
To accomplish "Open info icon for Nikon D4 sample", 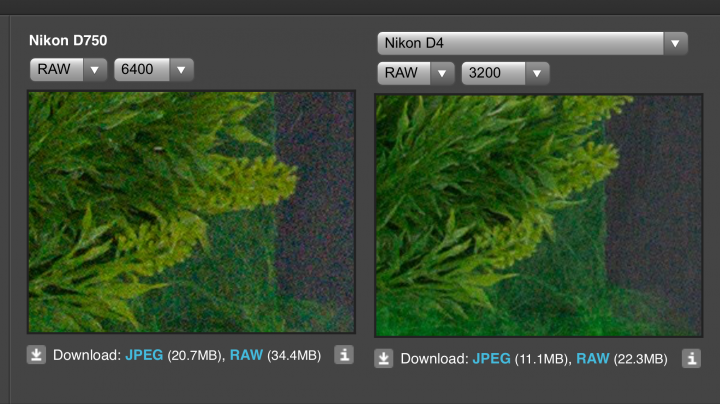I will tap(691, 359).
